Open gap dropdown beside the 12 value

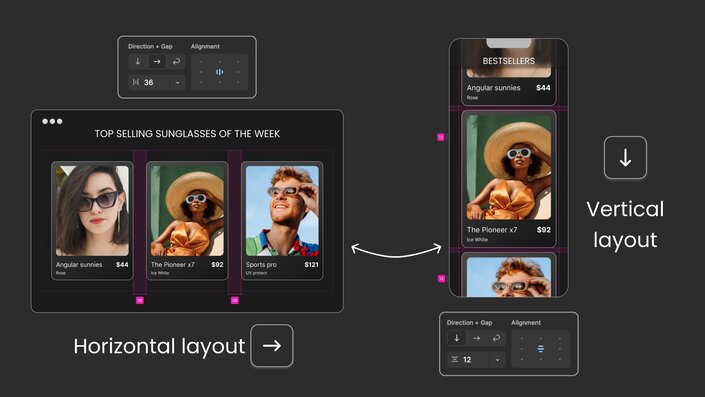[497, 360]
